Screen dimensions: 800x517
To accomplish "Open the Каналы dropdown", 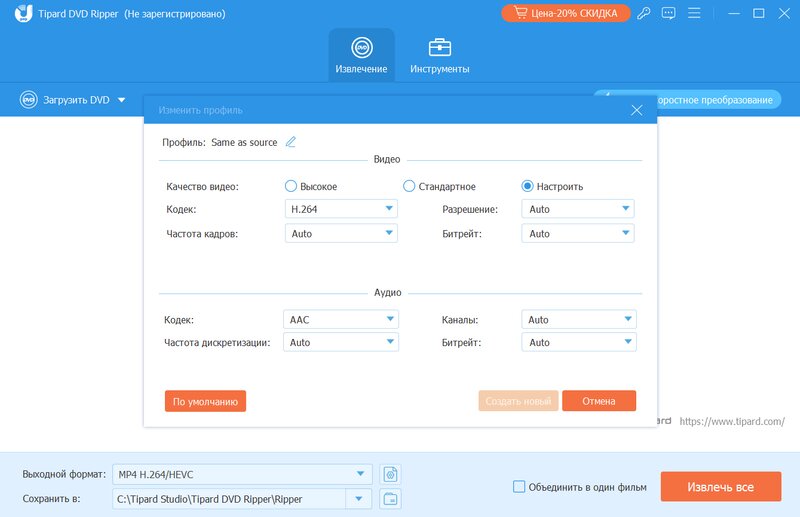I will point(579,319).
